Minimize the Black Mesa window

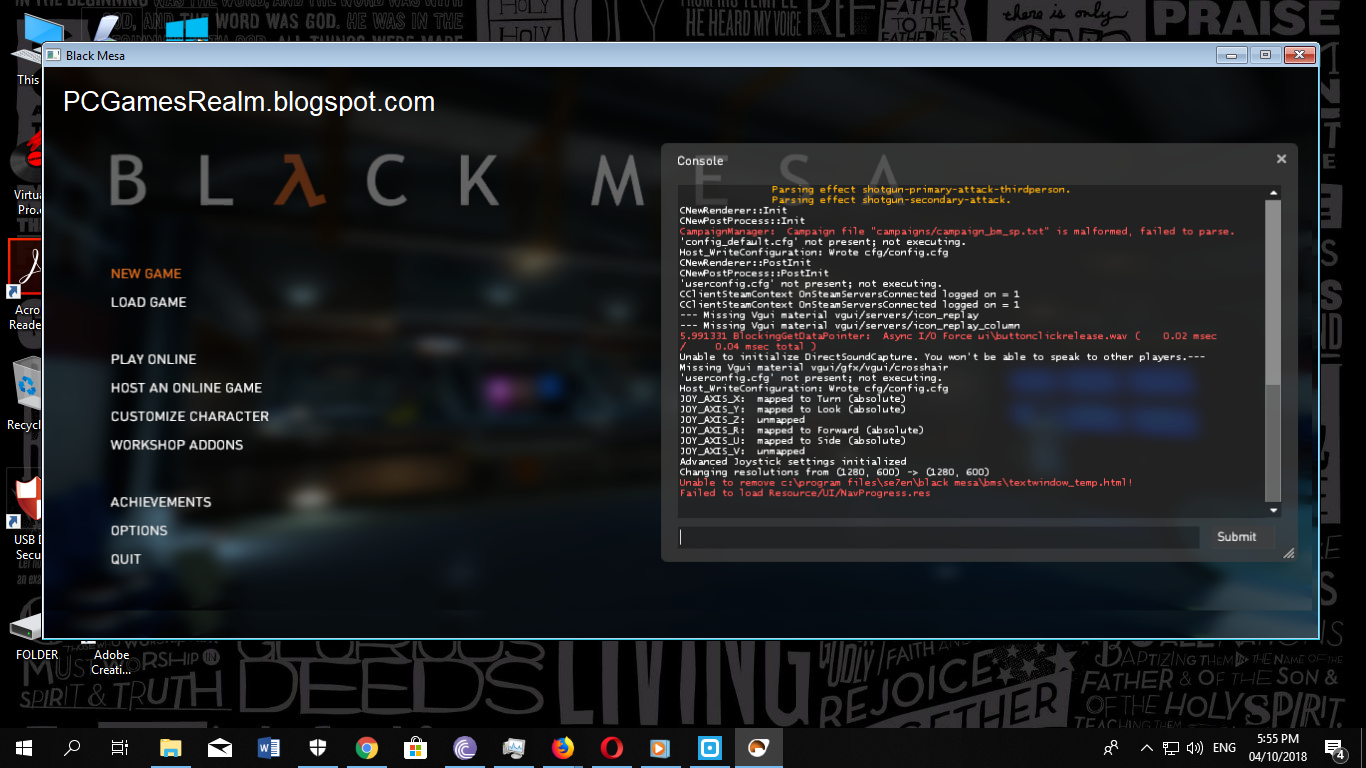pos(1231,54)
